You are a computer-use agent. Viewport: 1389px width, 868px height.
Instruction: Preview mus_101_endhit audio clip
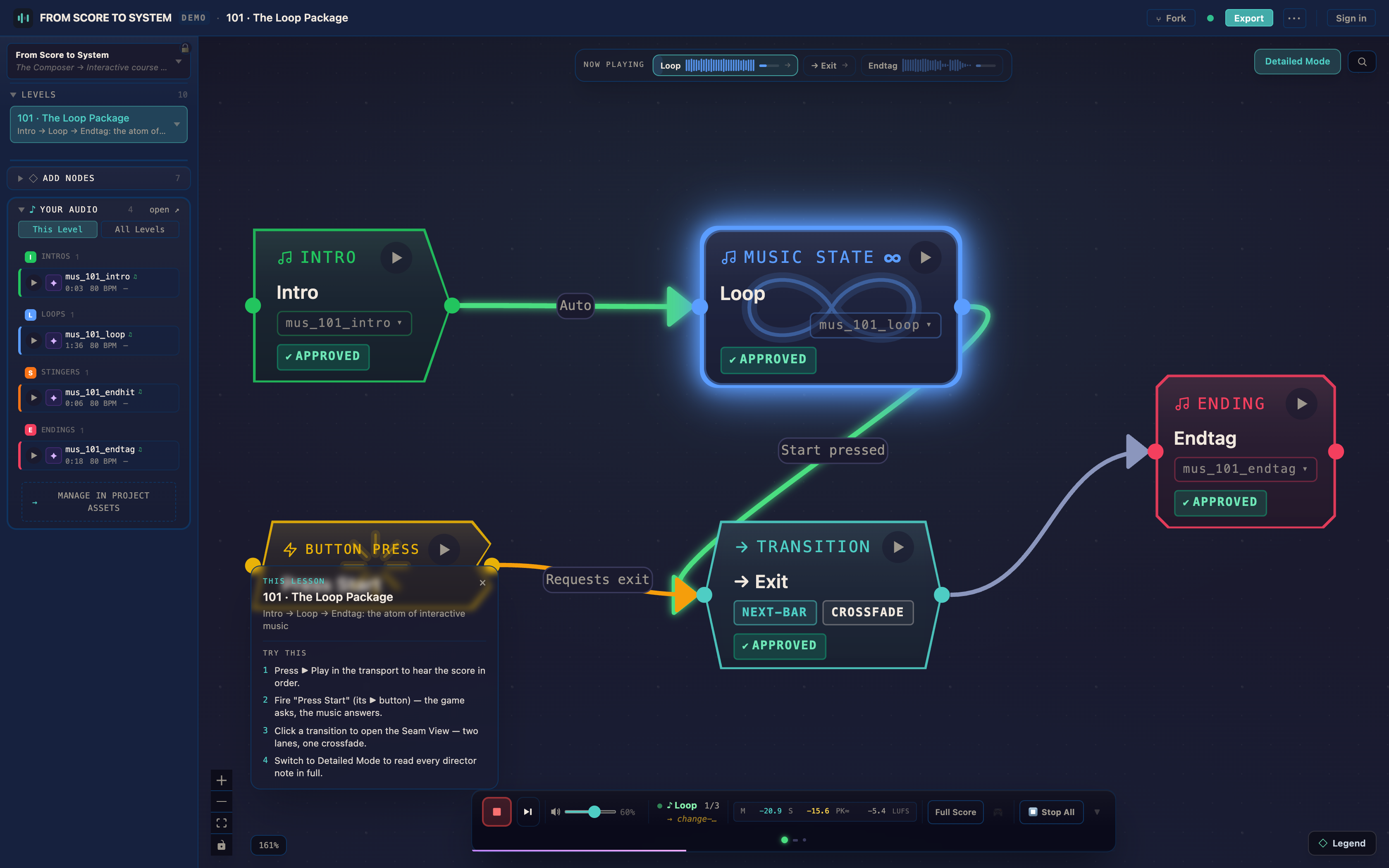pos(34,398)
